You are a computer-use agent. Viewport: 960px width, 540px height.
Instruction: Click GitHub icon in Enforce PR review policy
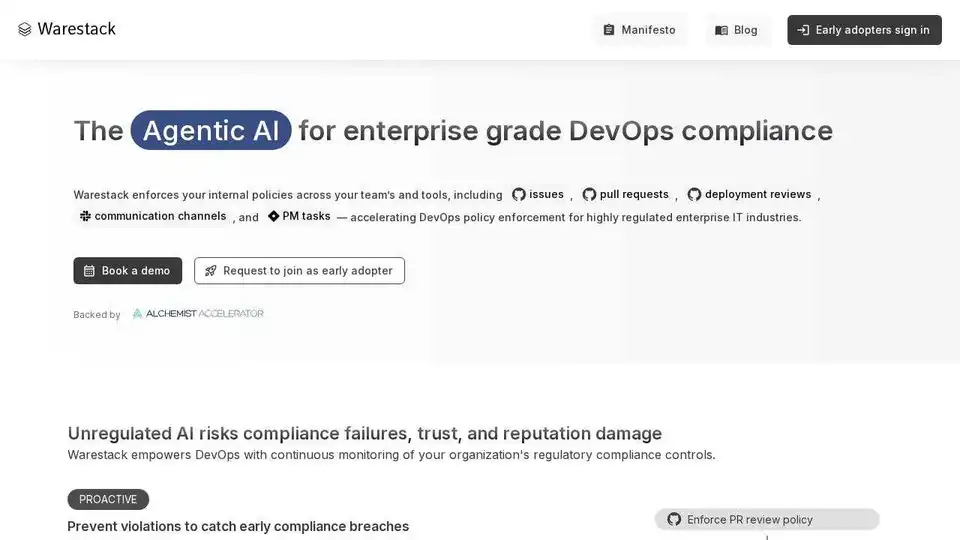coord(674,519)
